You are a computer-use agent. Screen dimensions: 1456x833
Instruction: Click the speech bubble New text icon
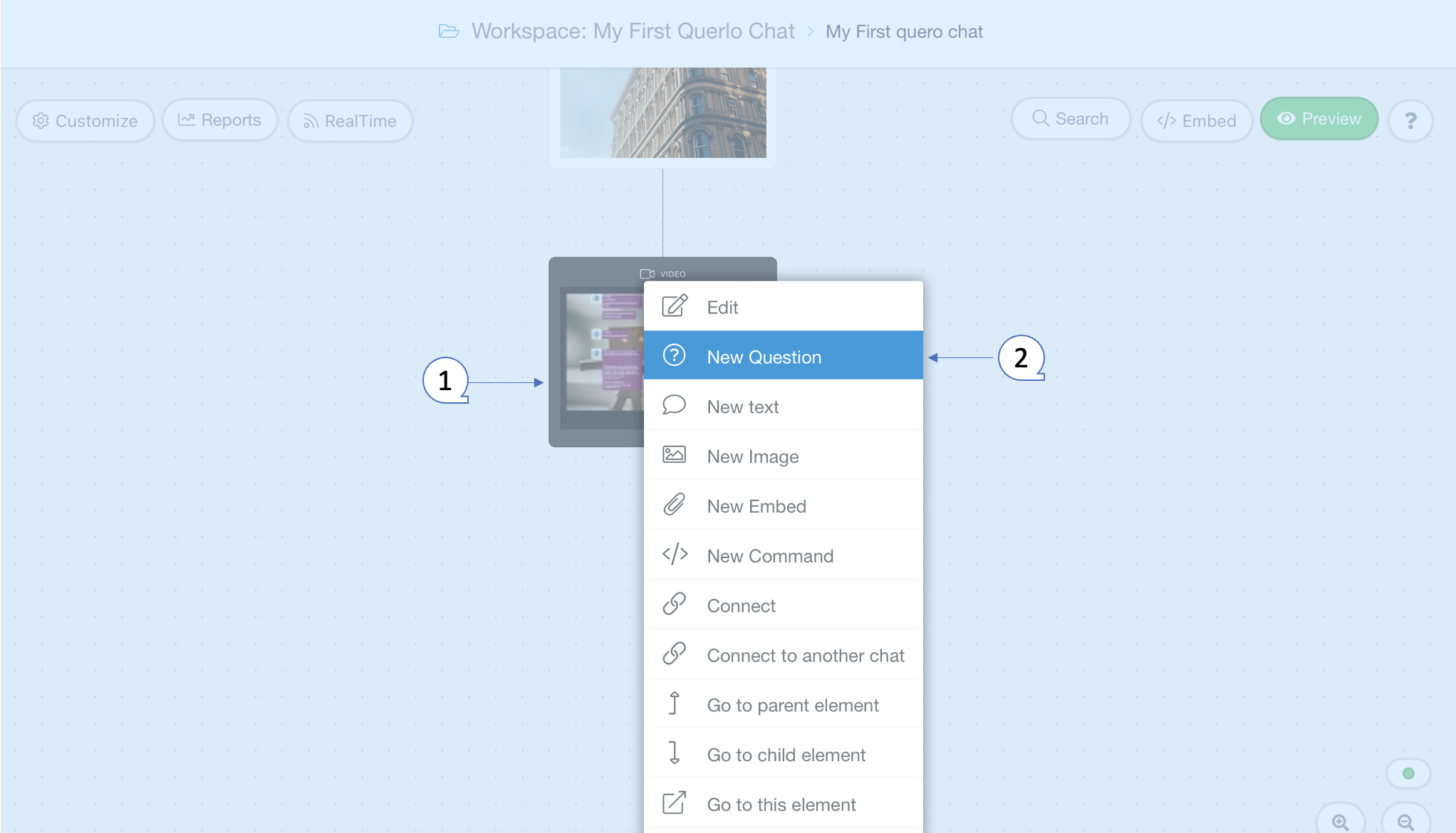click(674, 405)
